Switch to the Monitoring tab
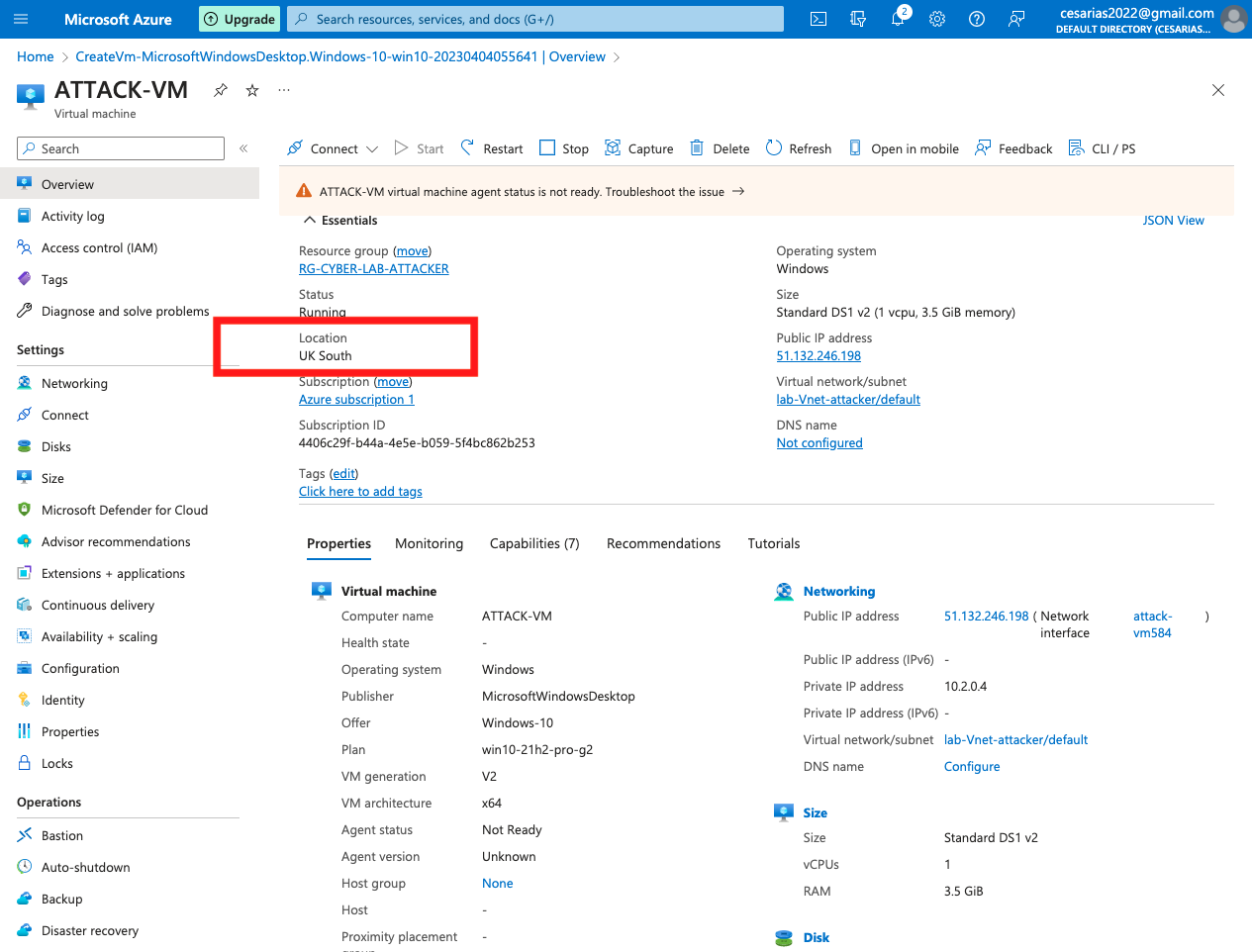This screenshot has width=1252, height=952. pyautogui.click(x=429, y=543)
